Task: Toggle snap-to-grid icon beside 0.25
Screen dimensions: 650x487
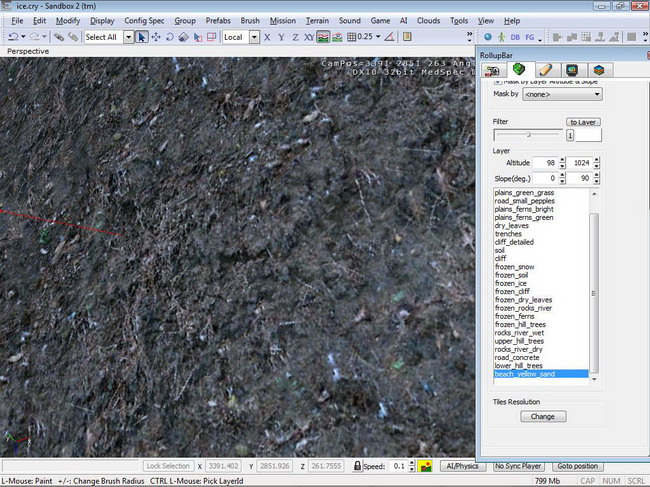Action: 352,37
